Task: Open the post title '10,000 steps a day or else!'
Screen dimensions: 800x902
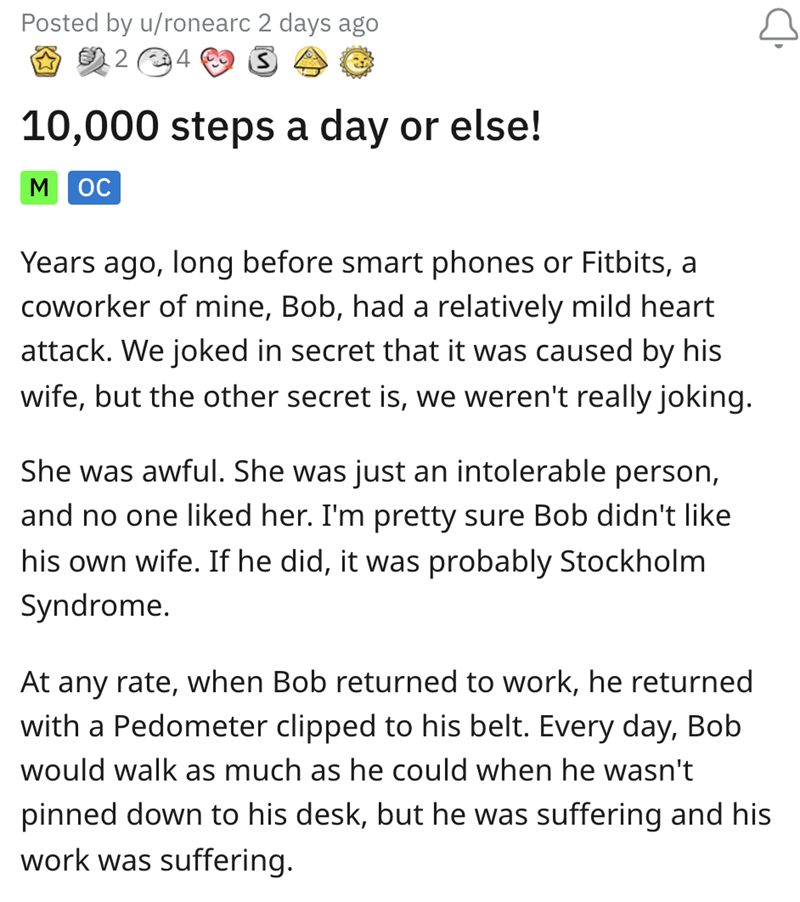Action: coord(280,125)
